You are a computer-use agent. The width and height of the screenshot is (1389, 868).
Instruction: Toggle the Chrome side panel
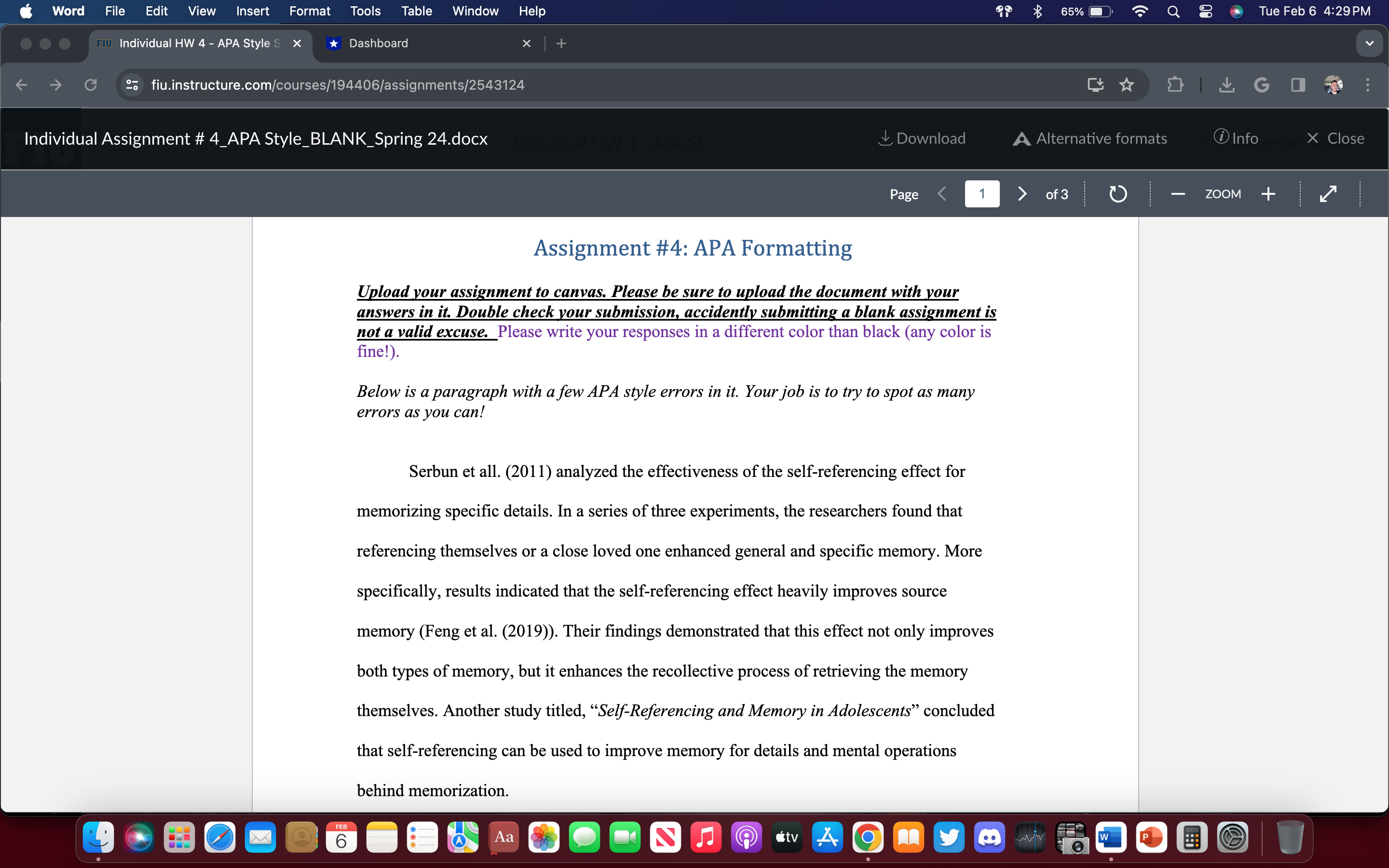coord(1297,84)
